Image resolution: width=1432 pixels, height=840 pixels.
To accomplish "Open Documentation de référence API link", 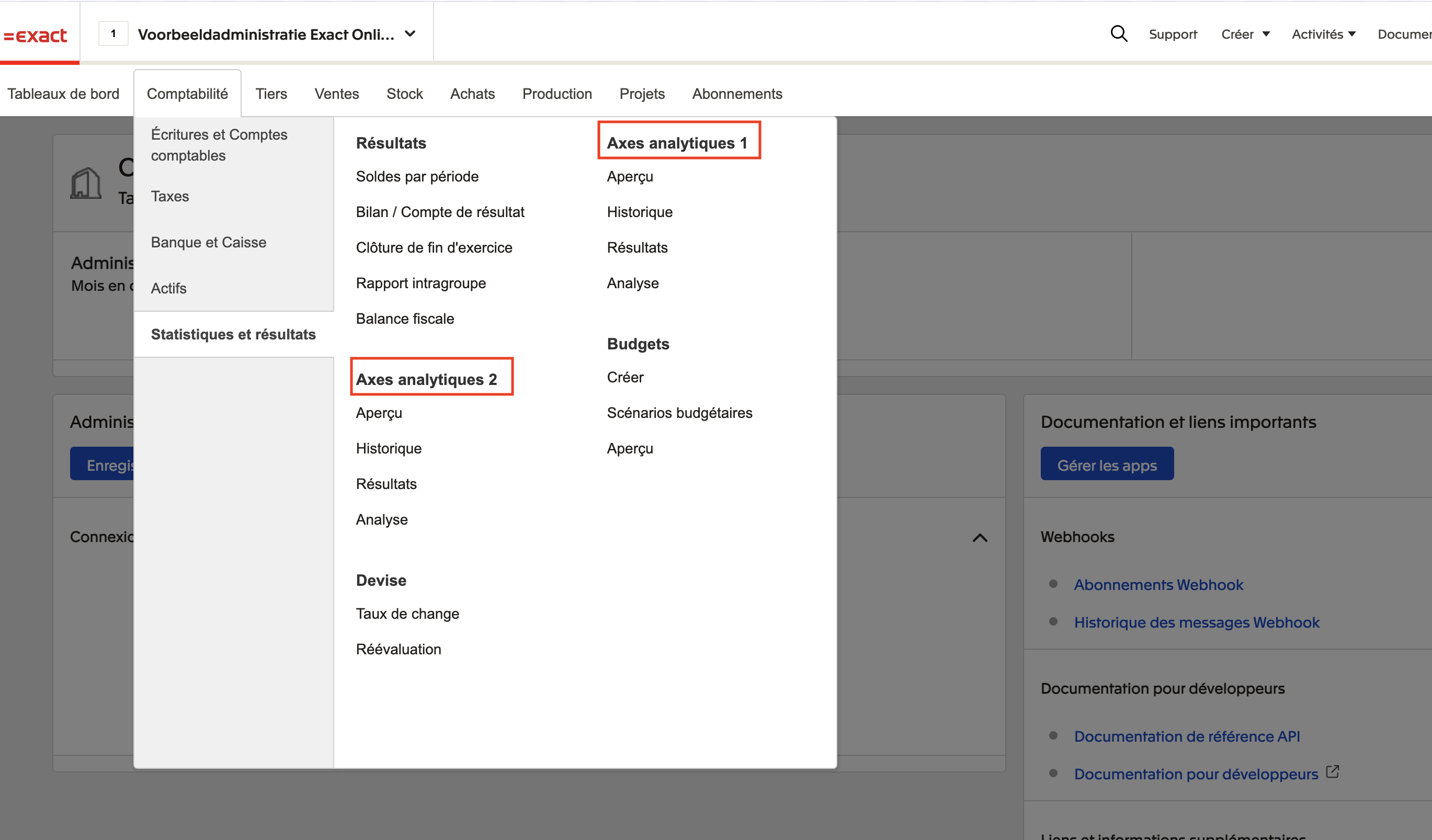I will coord(1187,736).
